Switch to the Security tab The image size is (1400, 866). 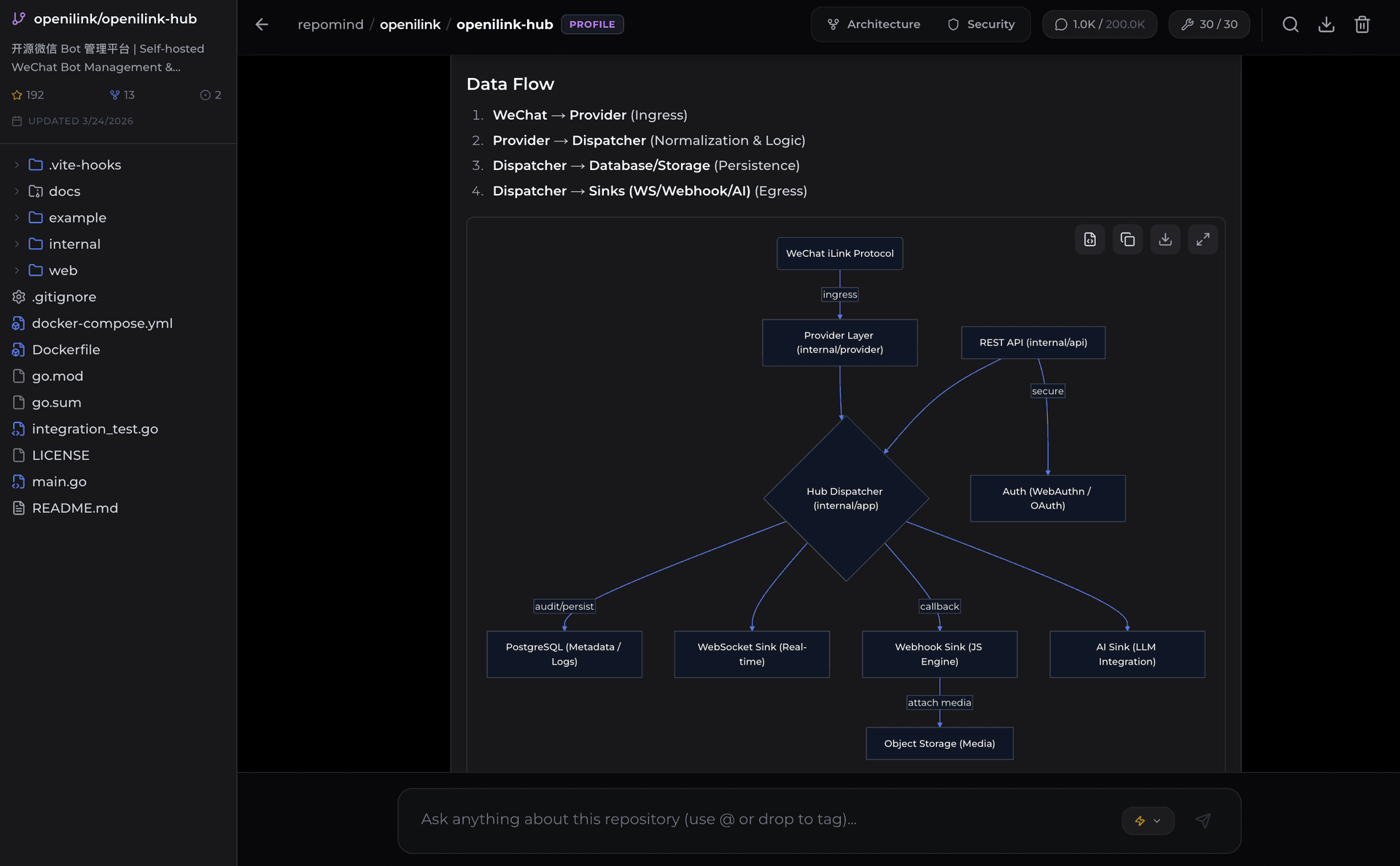981,24
